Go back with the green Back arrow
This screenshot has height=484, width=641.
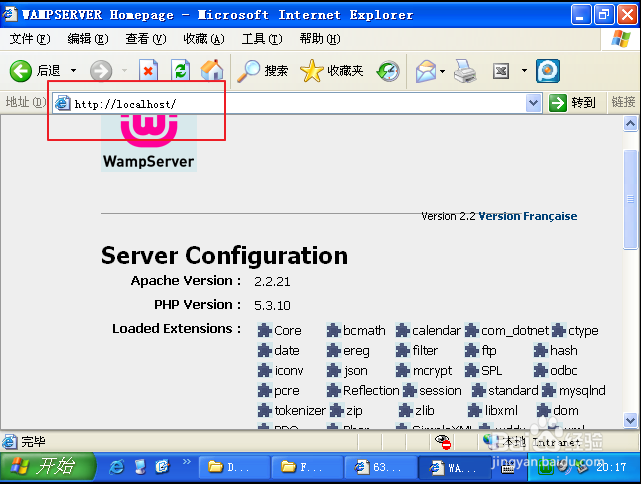click(x=20, y=71)
